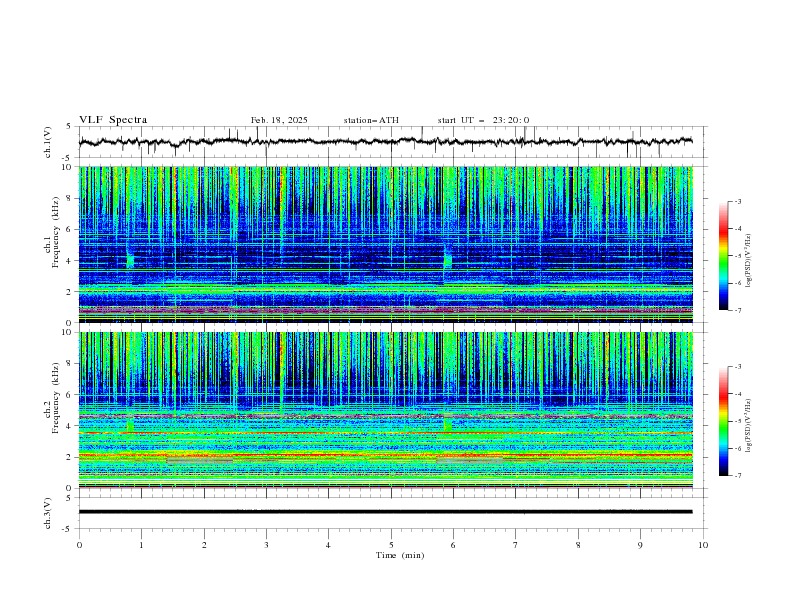Image resolution: width=792 pixels, height=612 pixels.
Task: Click the log(PSD) label beside ch.2 colorbar
Action: tap(749, 425)
